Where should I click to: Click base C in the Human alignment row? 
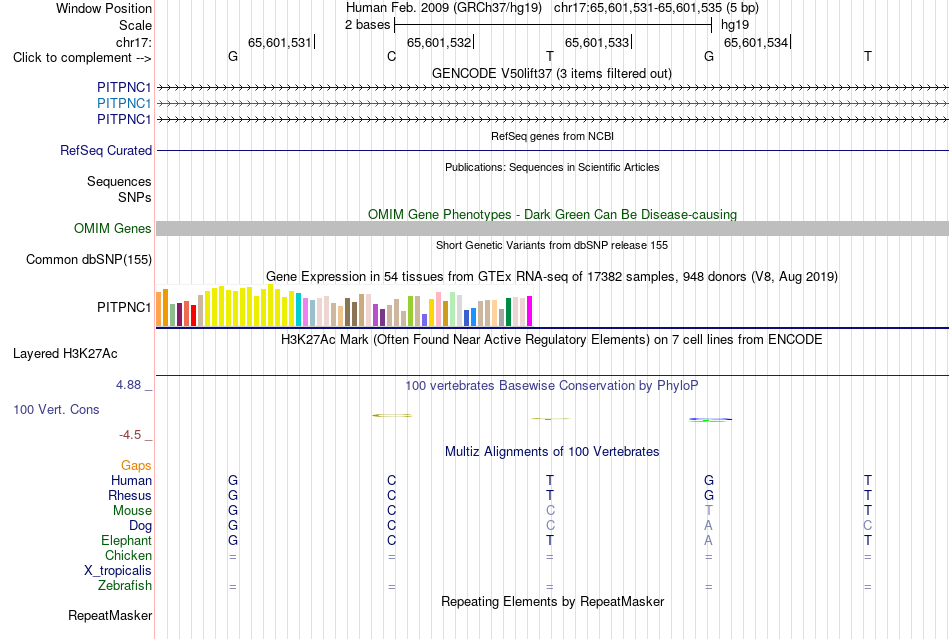(x=391, y=480)
